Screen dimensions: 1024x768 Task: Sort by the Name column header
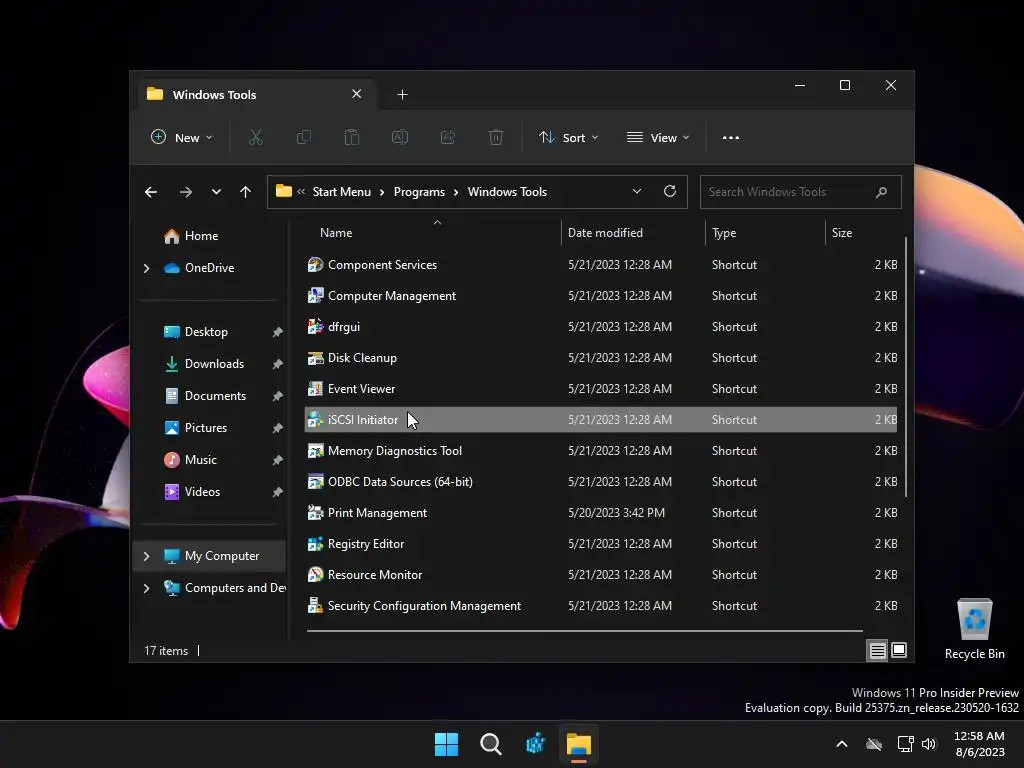coord(336,233)
